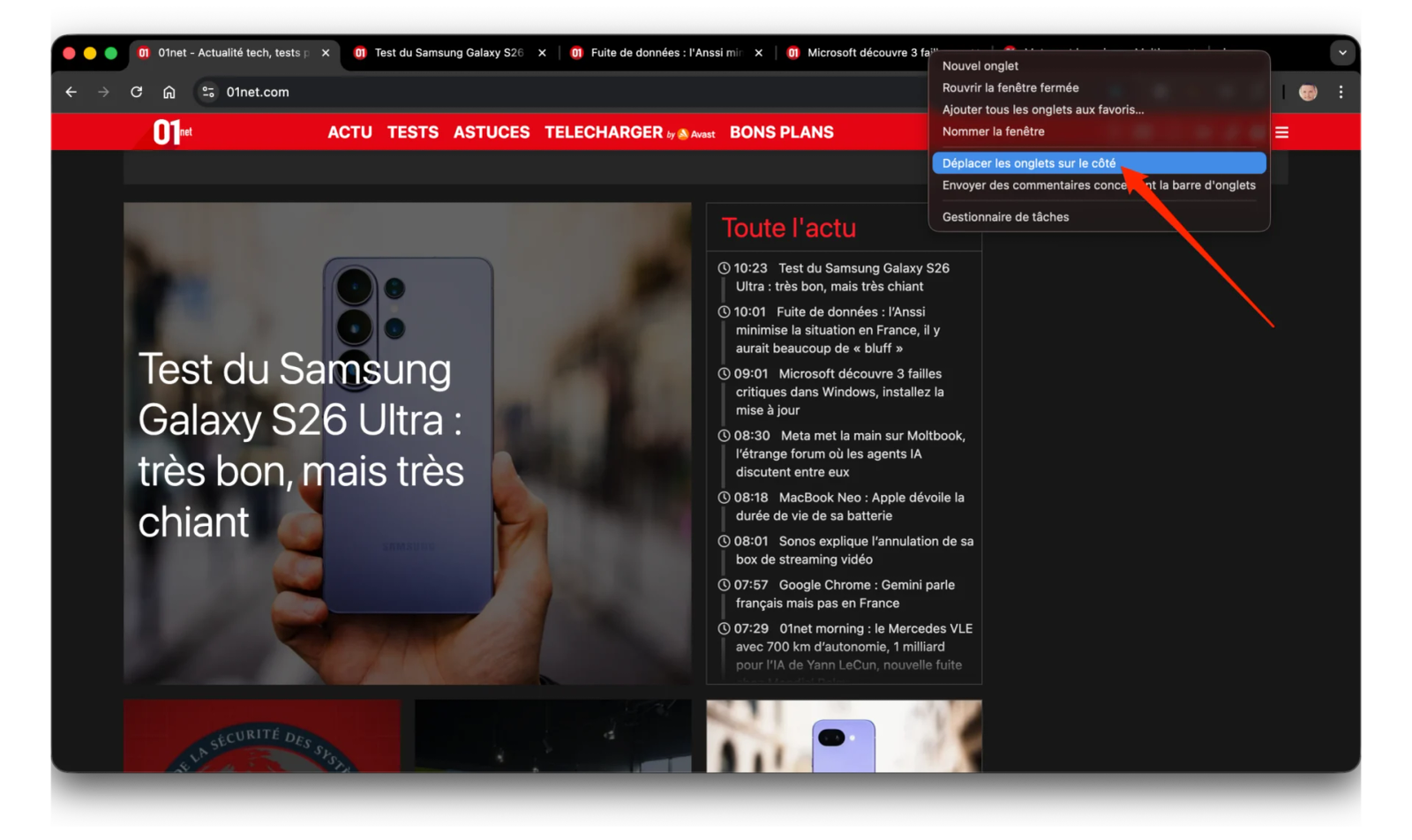
Task: Select 'Gestionnaire de tâches' menu entry
Action: (1005, 217)
